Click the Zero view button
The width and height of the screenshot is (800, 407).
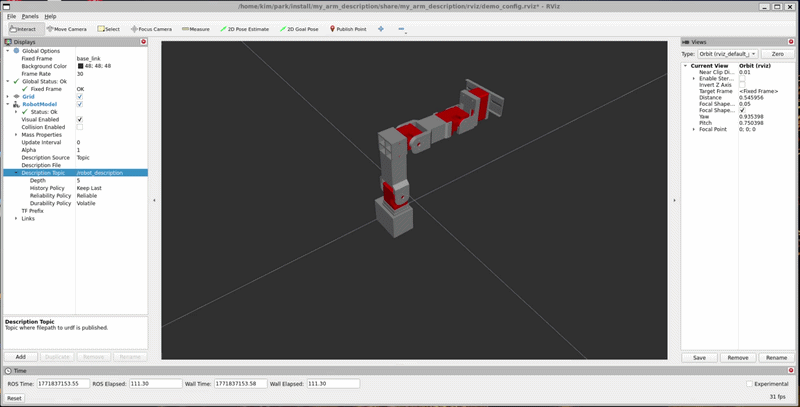point(778,54)
